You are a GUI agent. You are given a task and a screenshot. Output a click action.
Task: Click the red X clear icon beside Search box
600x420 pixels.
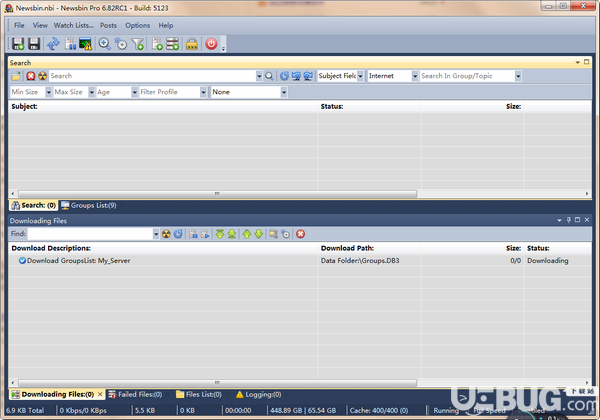(31, 76)
